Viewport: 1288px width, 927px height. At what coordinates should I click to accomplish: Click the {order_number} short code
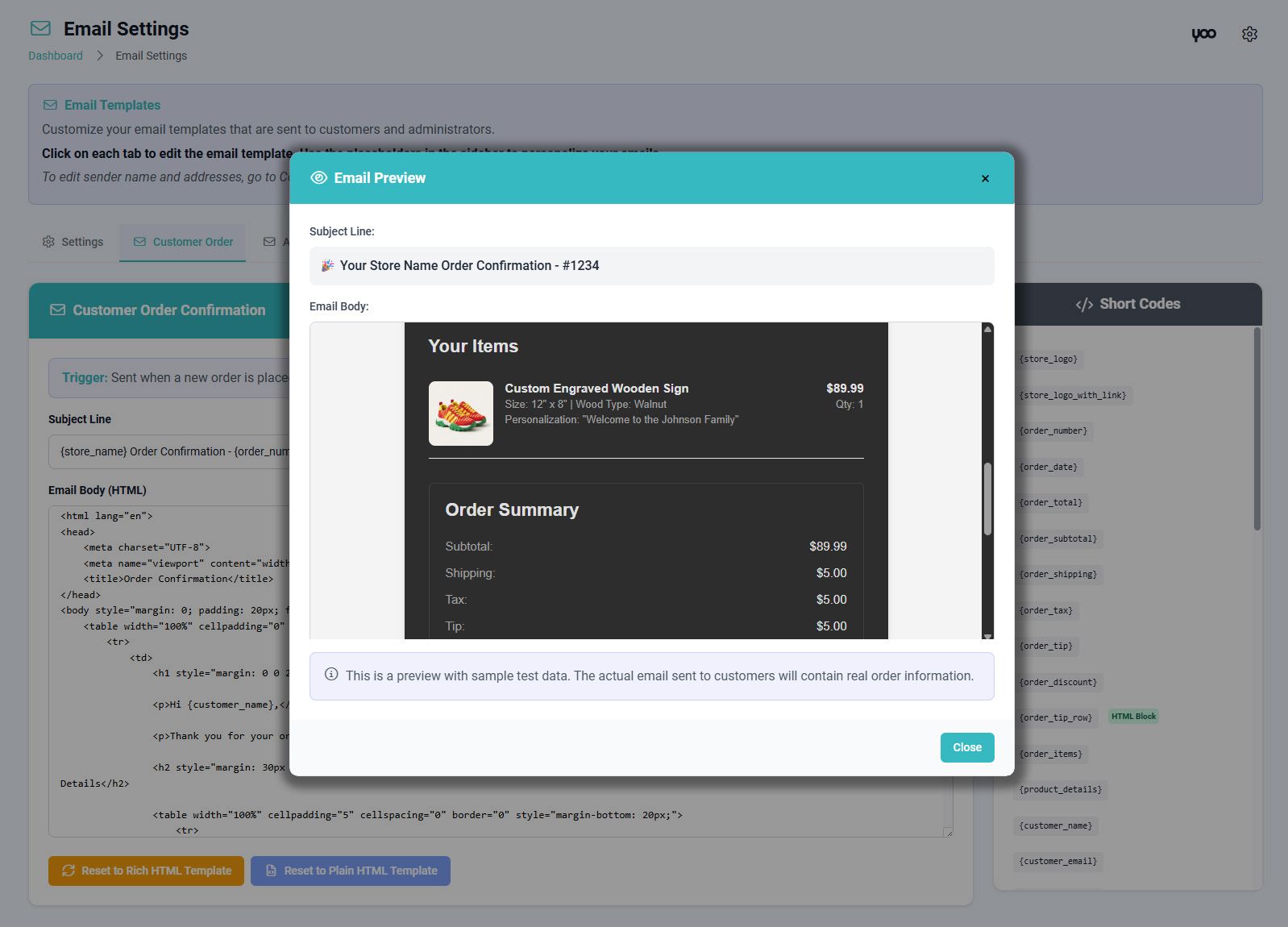(1053, 431)
